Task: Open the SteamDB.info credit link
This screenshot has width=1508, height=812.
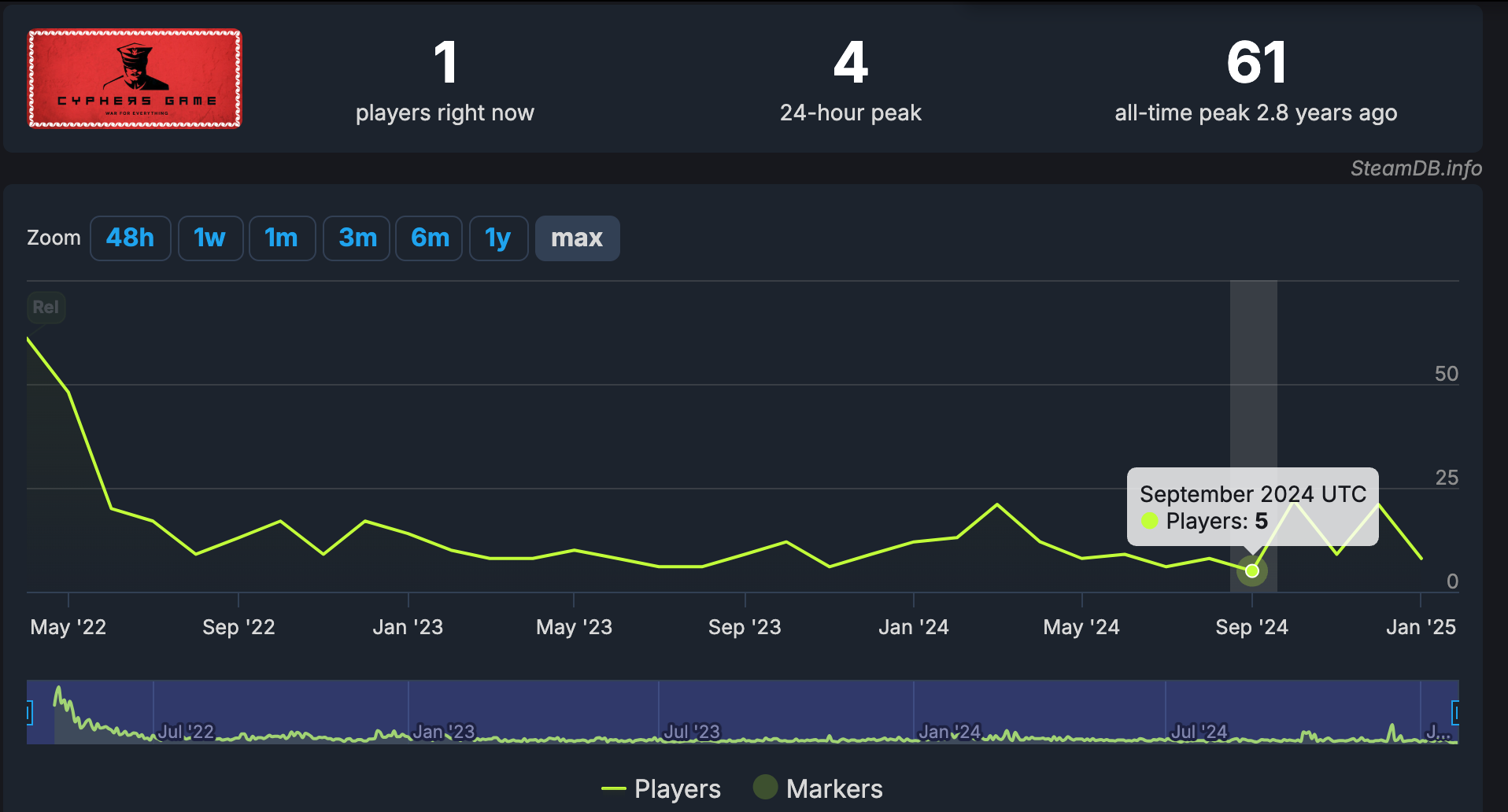Action: [x=1416, y=168]
